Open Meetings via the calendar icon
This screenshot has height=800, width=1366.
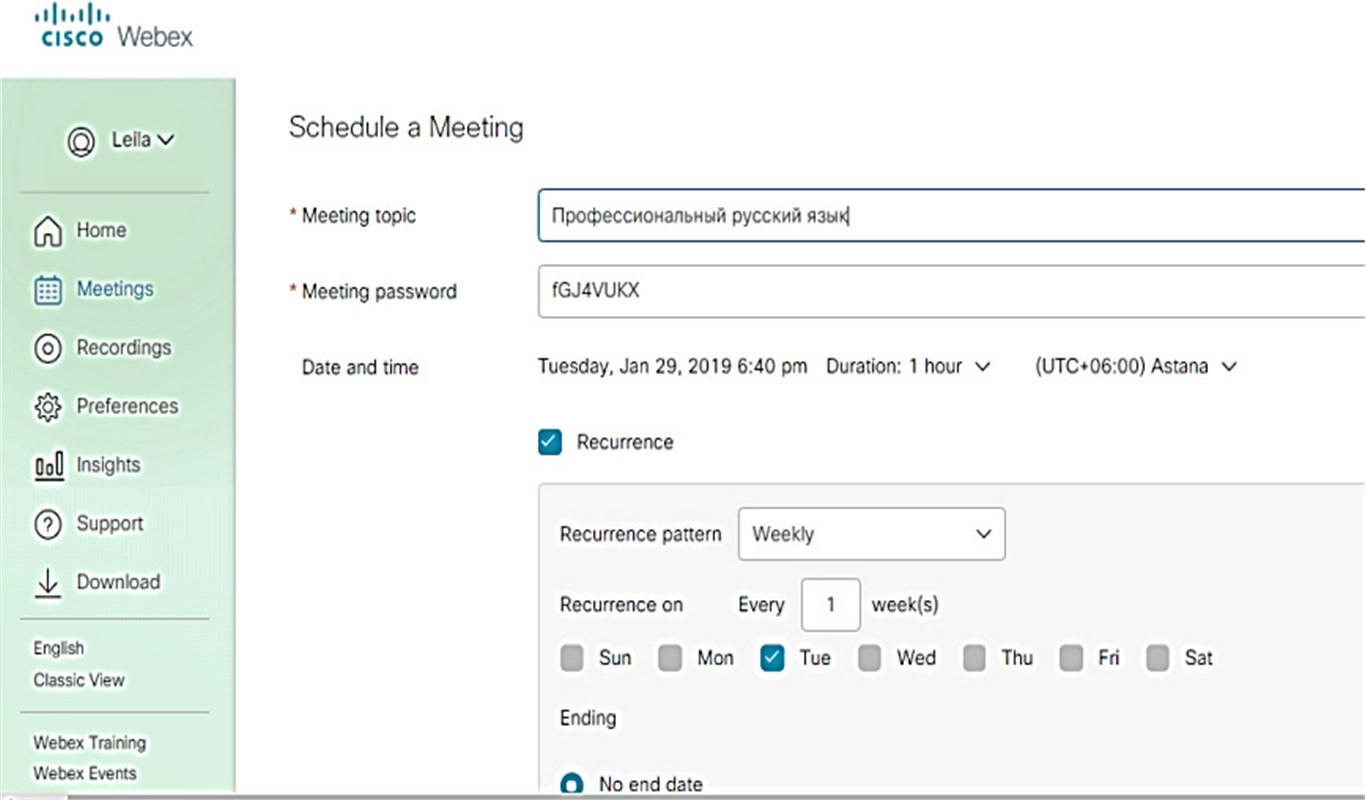pos(47,290)
